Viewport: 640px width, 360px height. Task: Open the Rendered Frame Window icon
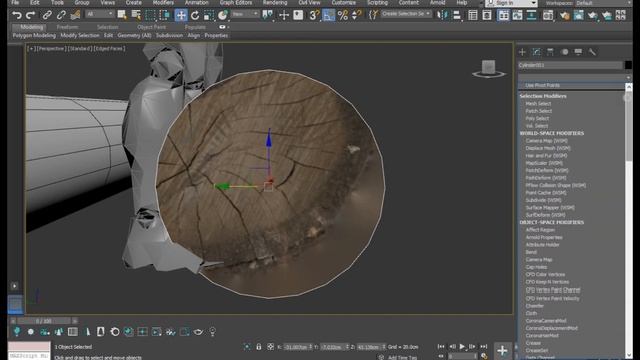point(578,16)
